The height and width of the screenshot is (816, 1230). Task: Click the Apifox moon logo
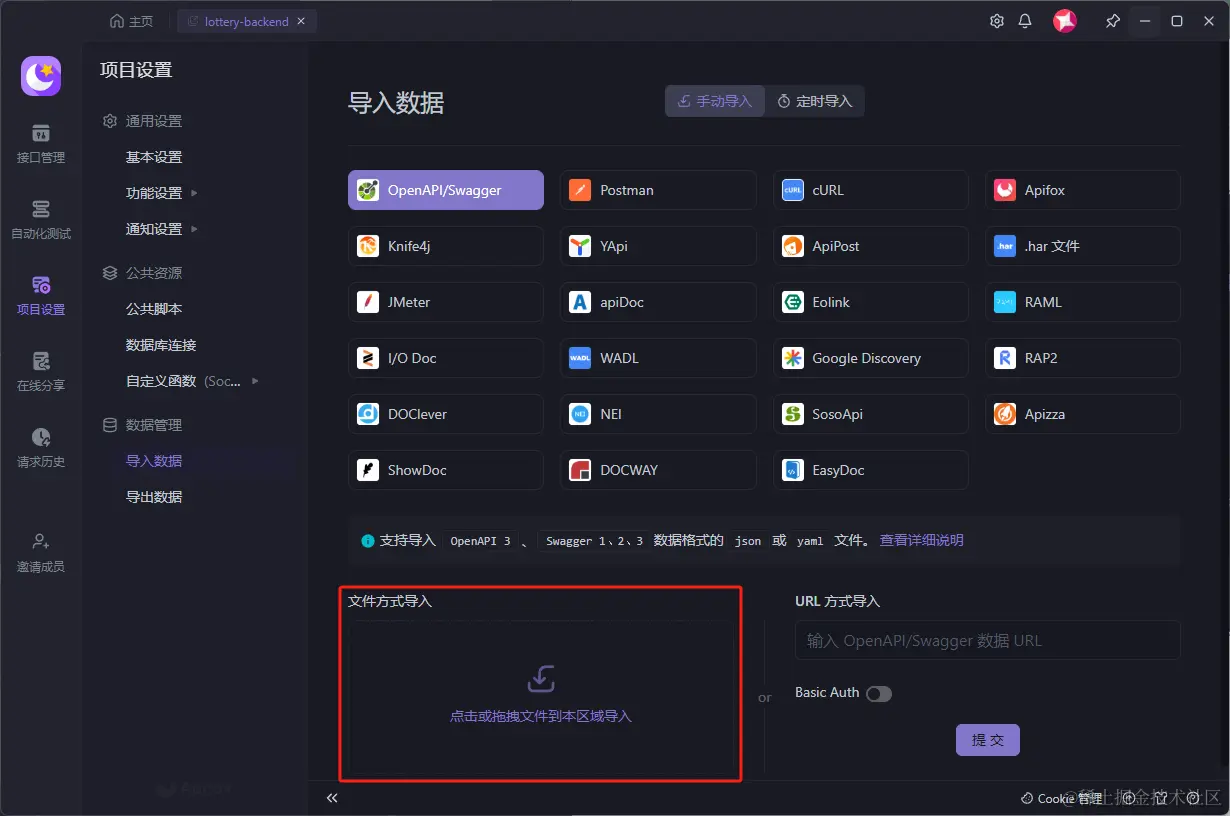(x=41, y=76)
